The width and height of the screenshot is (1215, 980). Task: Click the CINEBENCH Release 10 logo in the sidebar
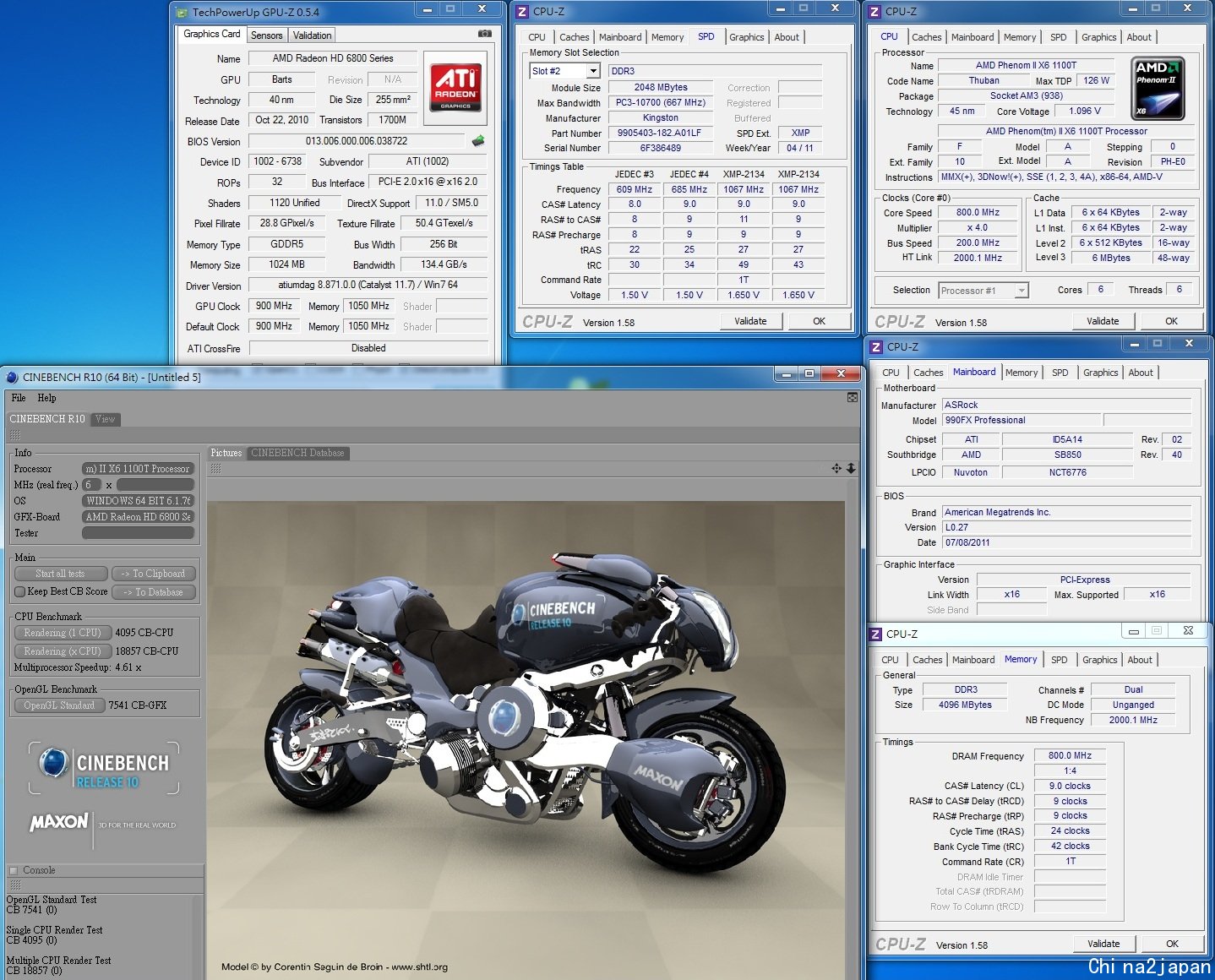tap(104, 768)
